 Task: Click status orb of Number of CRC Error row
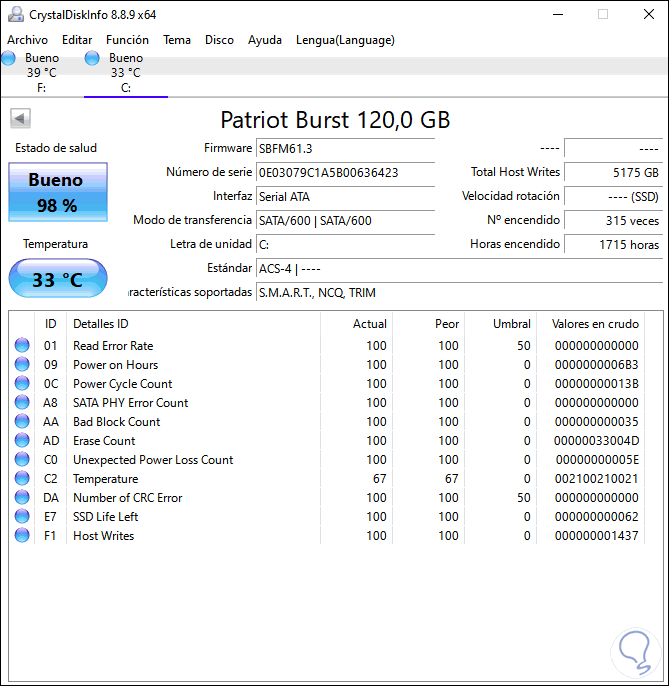click(x=22, y=497)
